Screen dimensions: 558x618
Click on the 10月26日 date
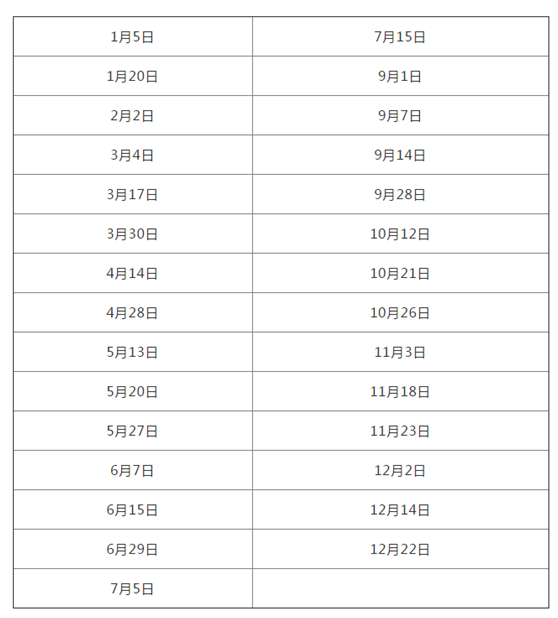pyautogui.click(x=400, y=313)
